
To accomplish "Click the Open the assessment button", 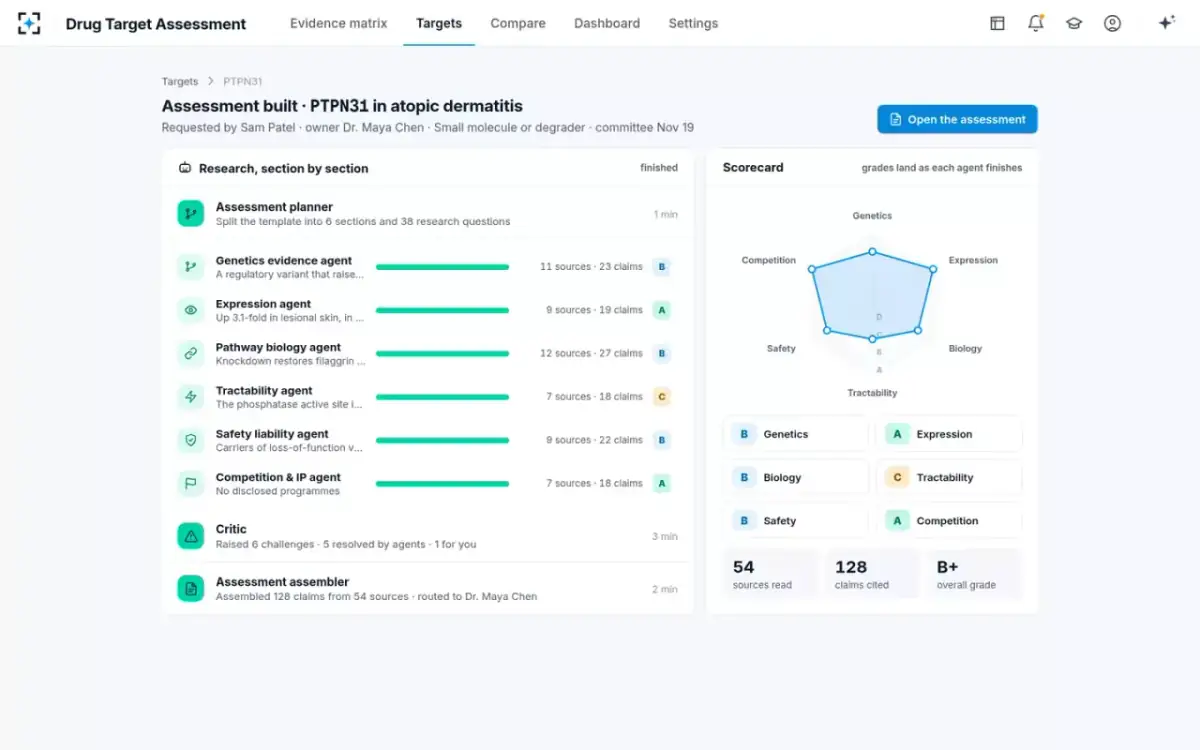I will click(957, 119).
